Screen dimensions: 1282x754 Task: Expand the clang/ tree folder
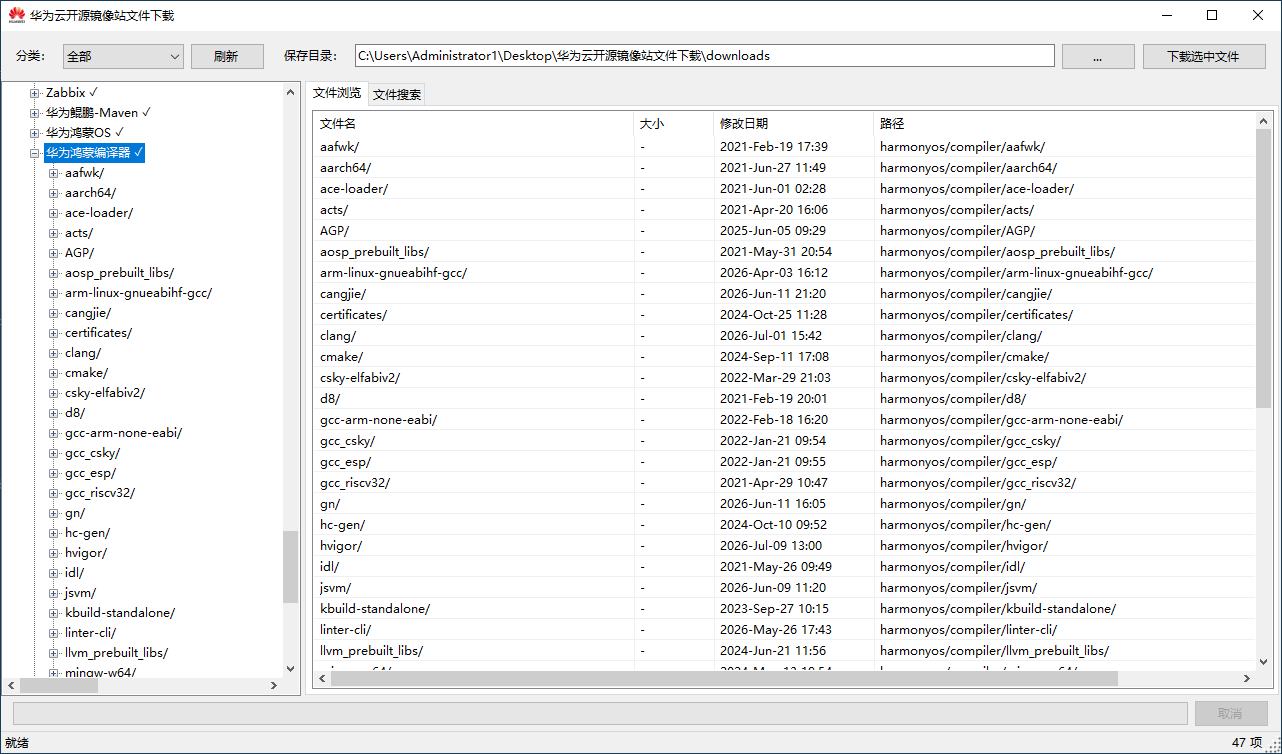click(x=55, y=353)
